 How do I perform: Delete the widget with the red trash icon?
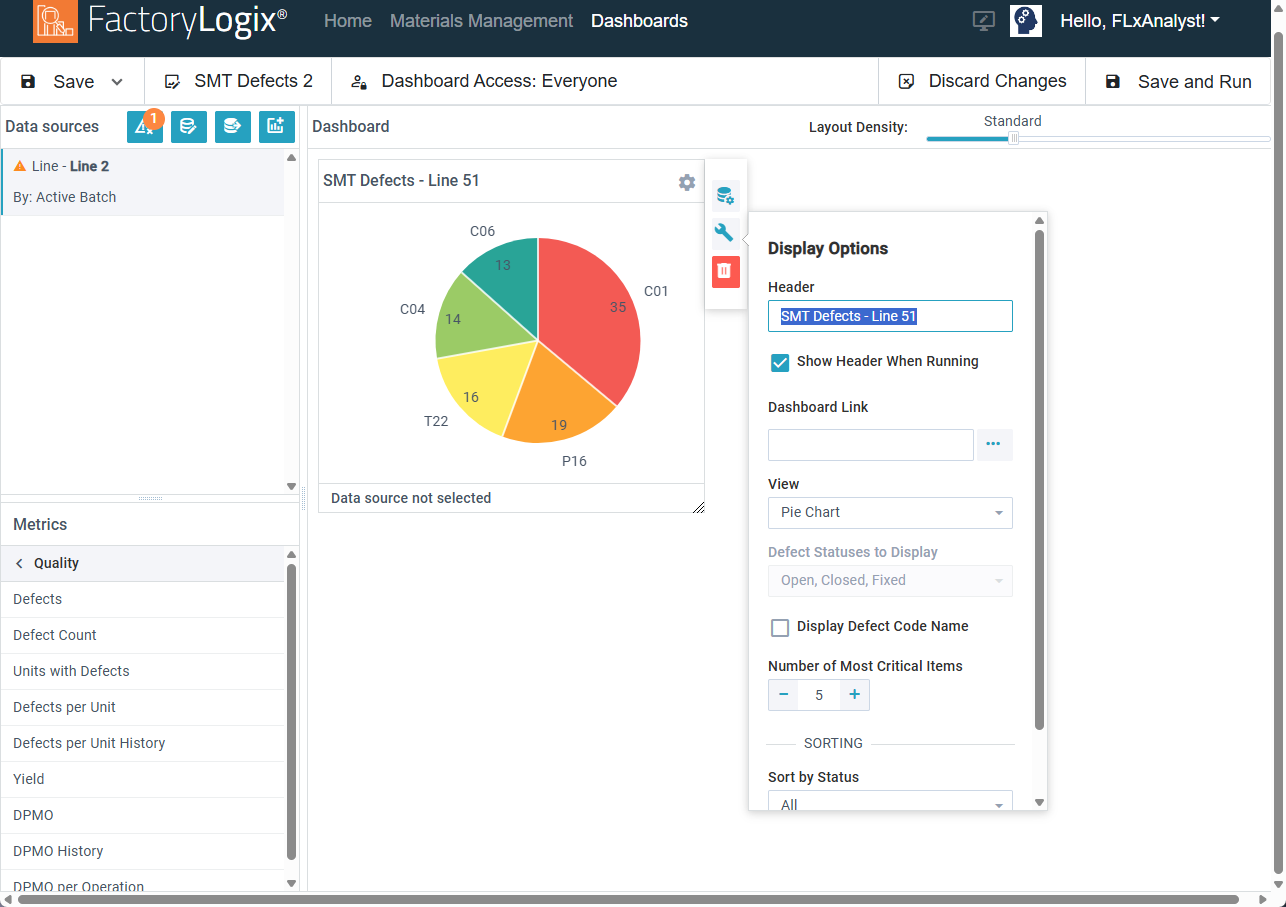pos(725,271)
